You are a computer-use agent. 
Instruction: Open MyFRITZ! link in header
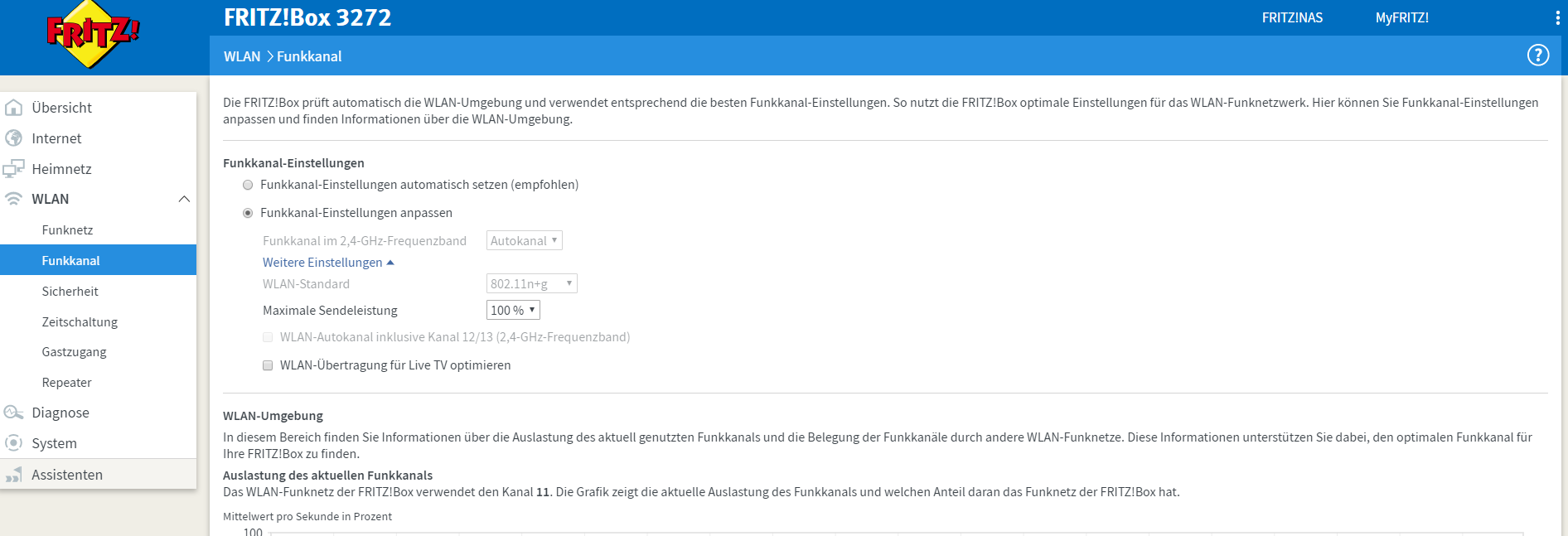pos(1402,17)
